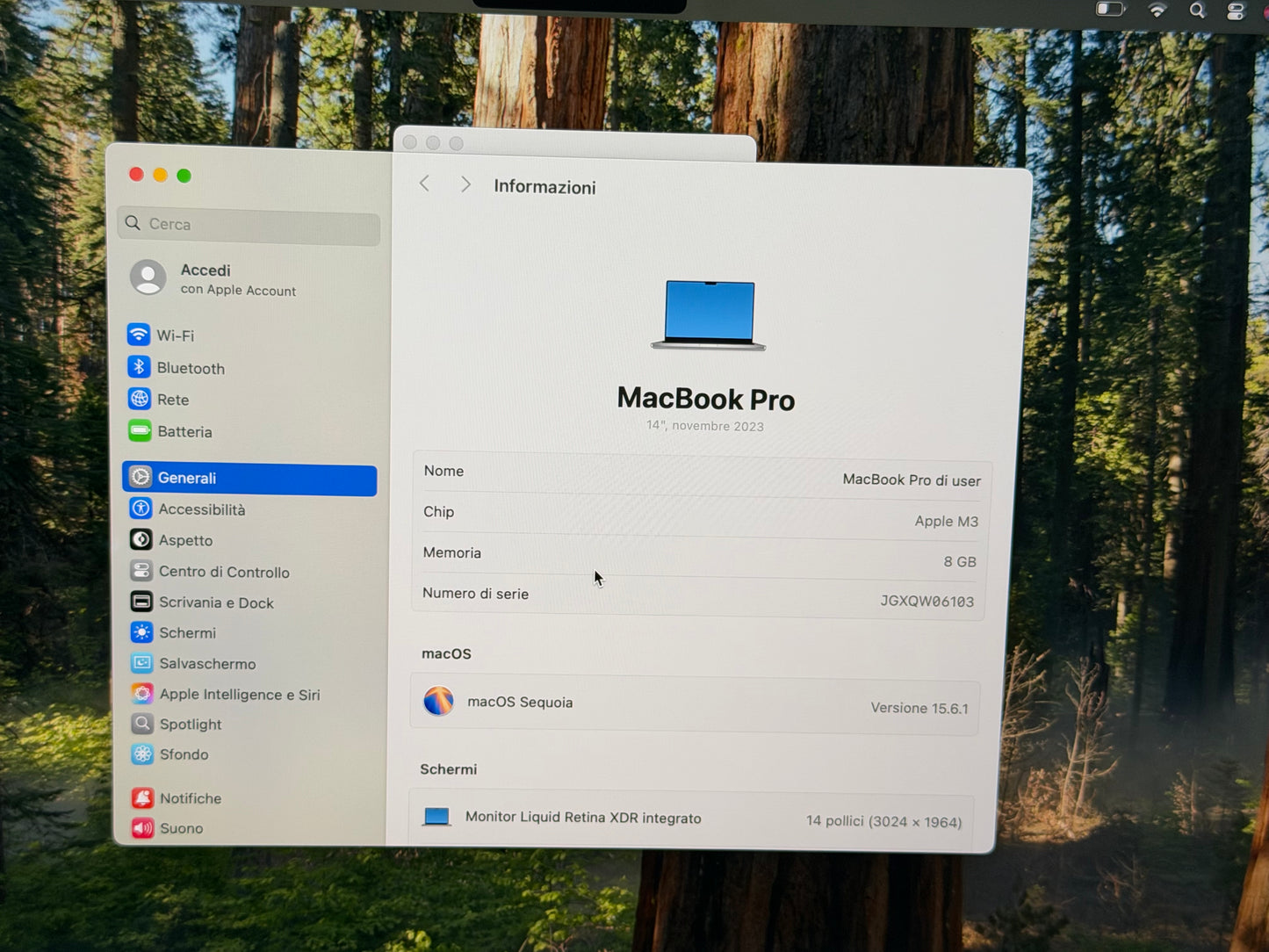
Task: Click the Nome value MacBook Pro di user
Action: (912, 480)
